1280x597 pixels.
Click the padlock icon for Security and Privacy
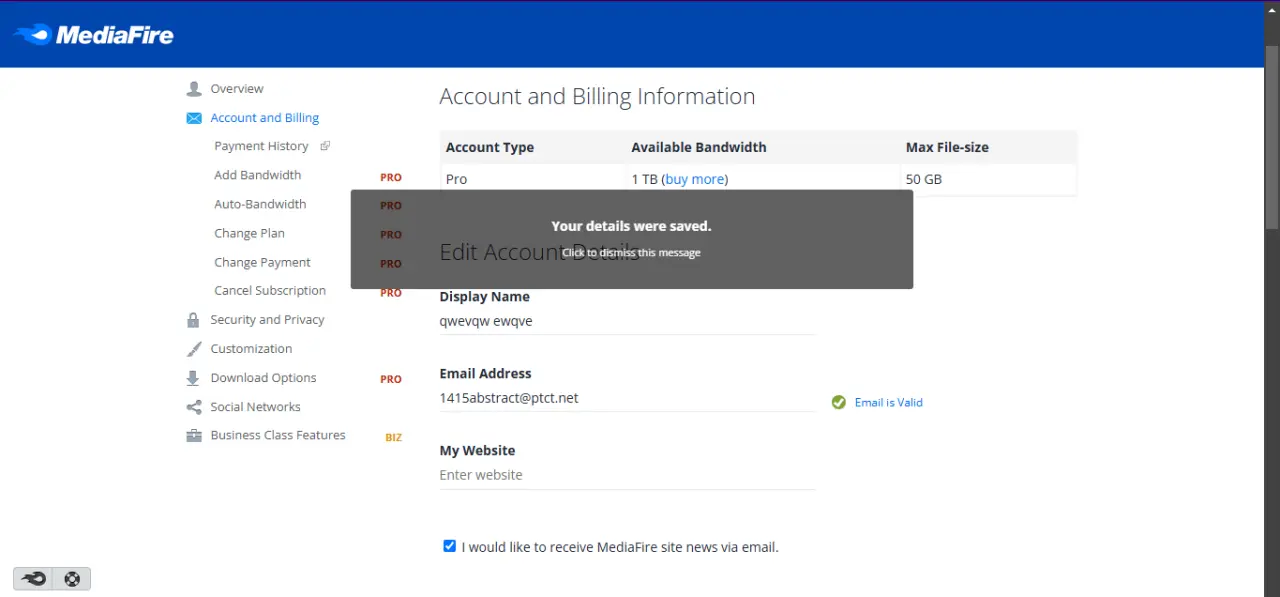(x=193, y=320)
